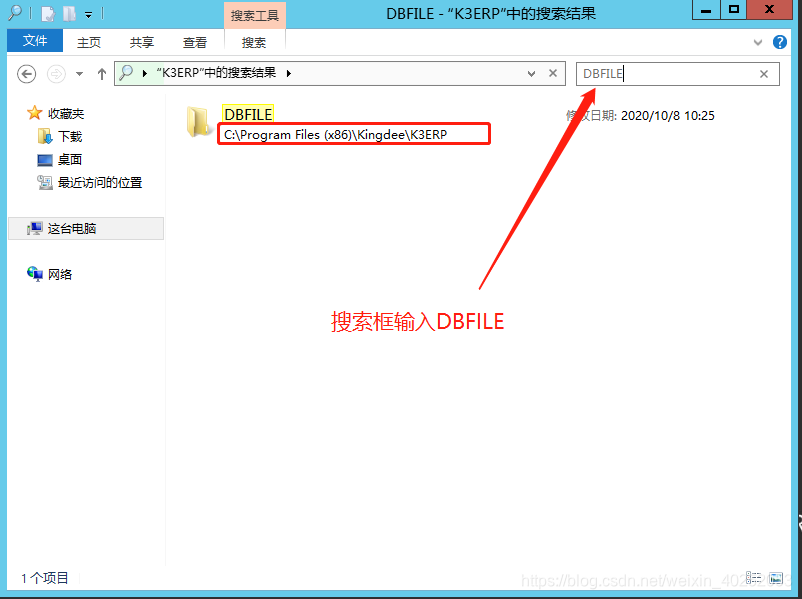
Task: Go up one folder level
Action: 102,74
